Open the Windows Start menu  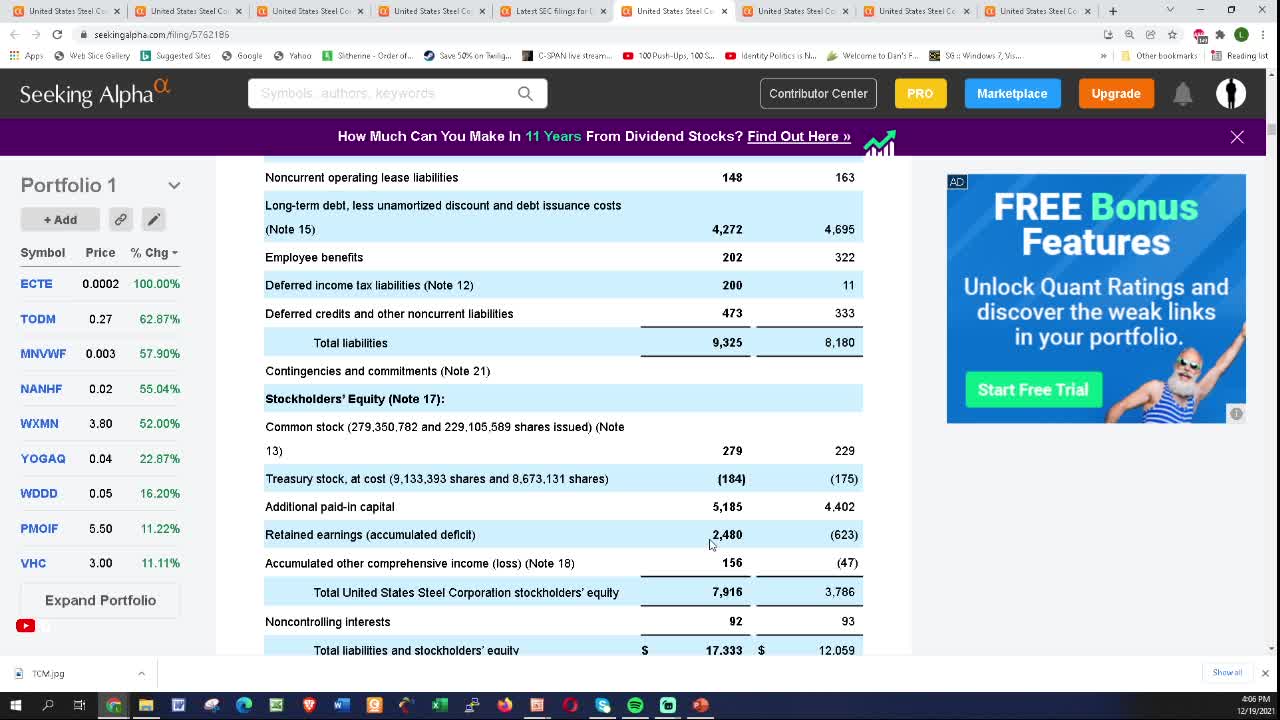pyautogui.click(x=16, y=705)
